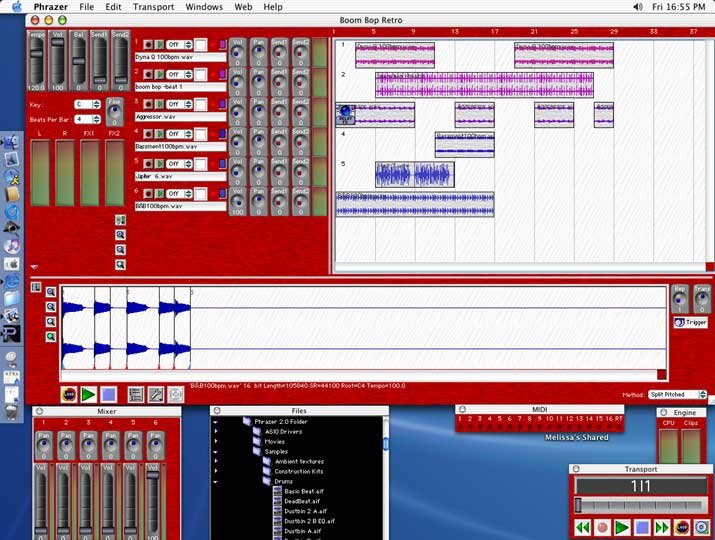Screen dimensions: 715x540
Task: Tick the white checkbox on track 2
Action: pos(201,74)
